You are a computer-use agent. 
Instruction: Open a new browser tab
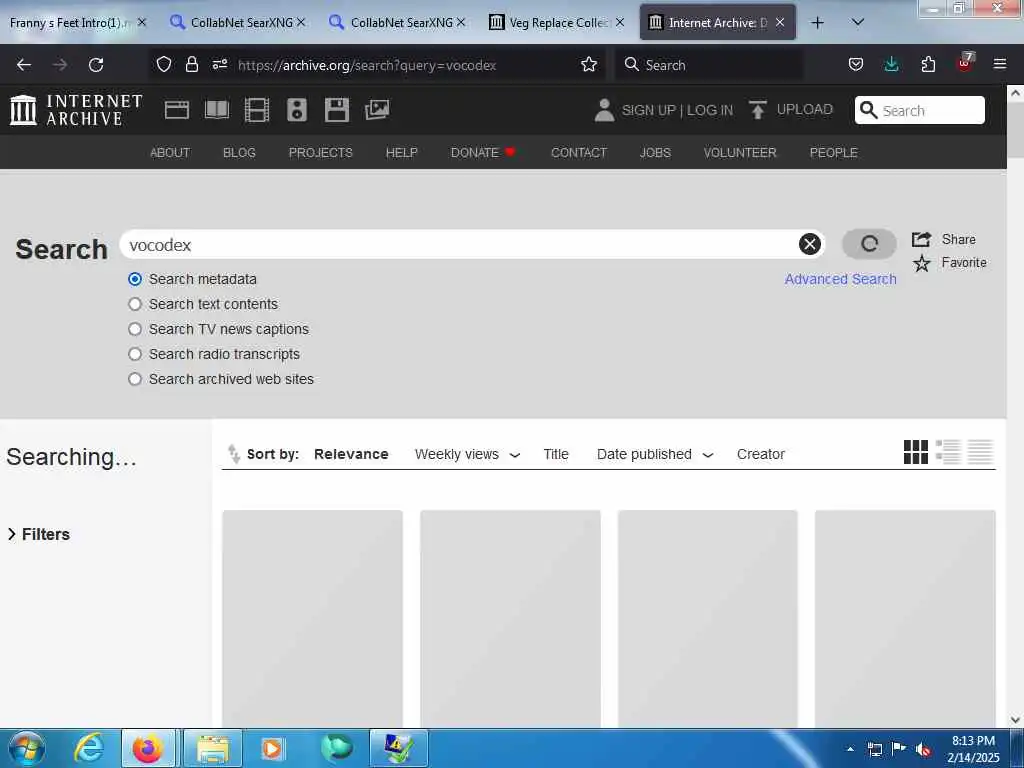817,22
